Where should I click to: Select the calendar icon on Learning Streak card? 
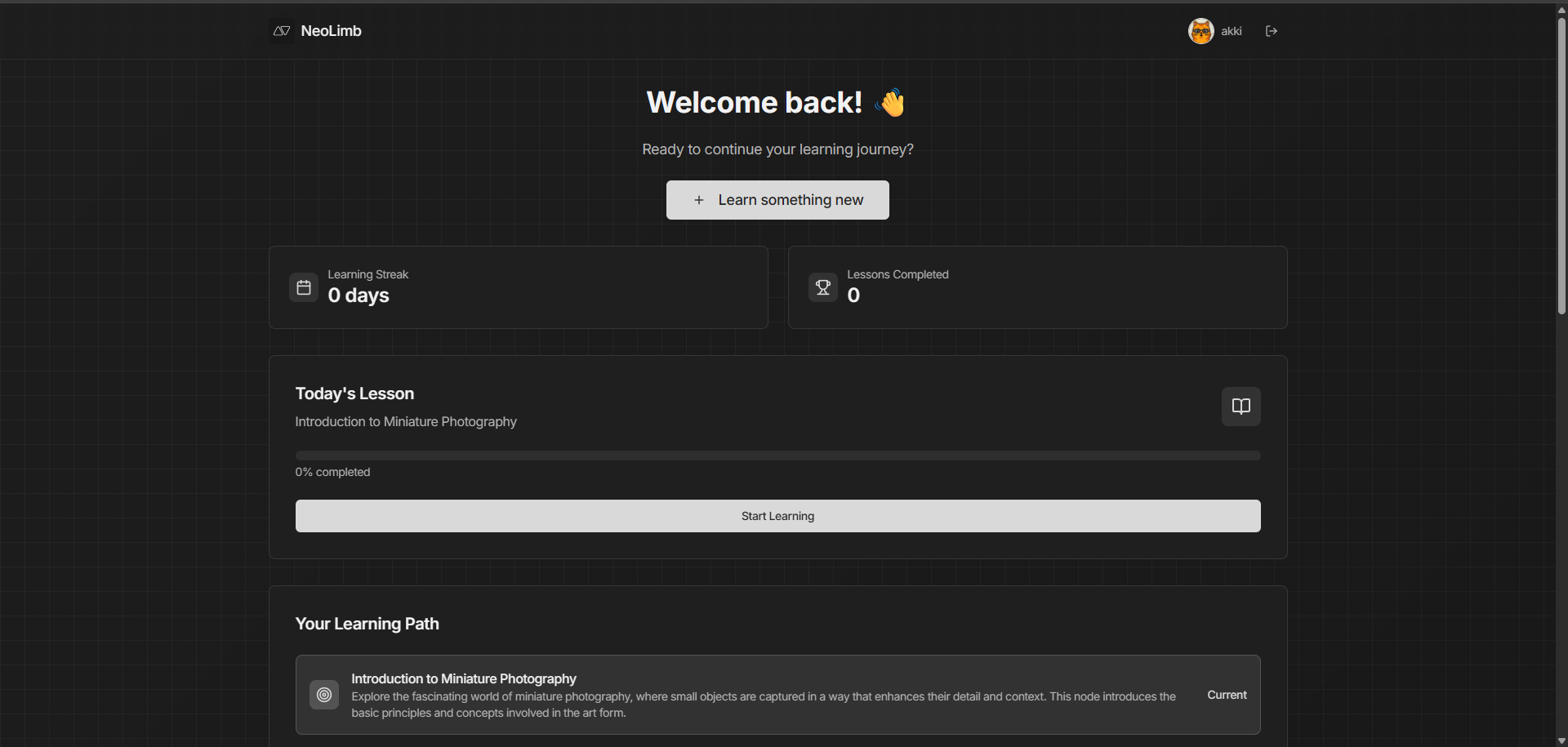[x=304, y=287]
